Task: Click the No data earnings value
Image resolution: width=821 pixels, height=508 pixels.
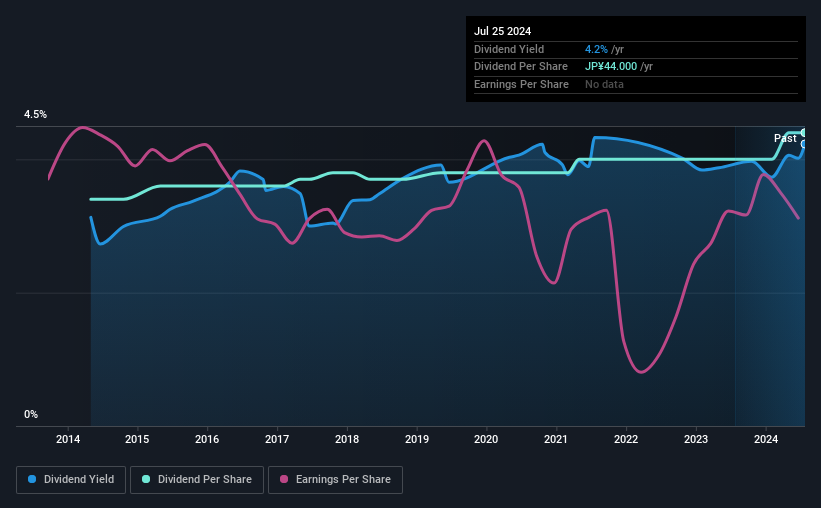Action: coord(604,84)
